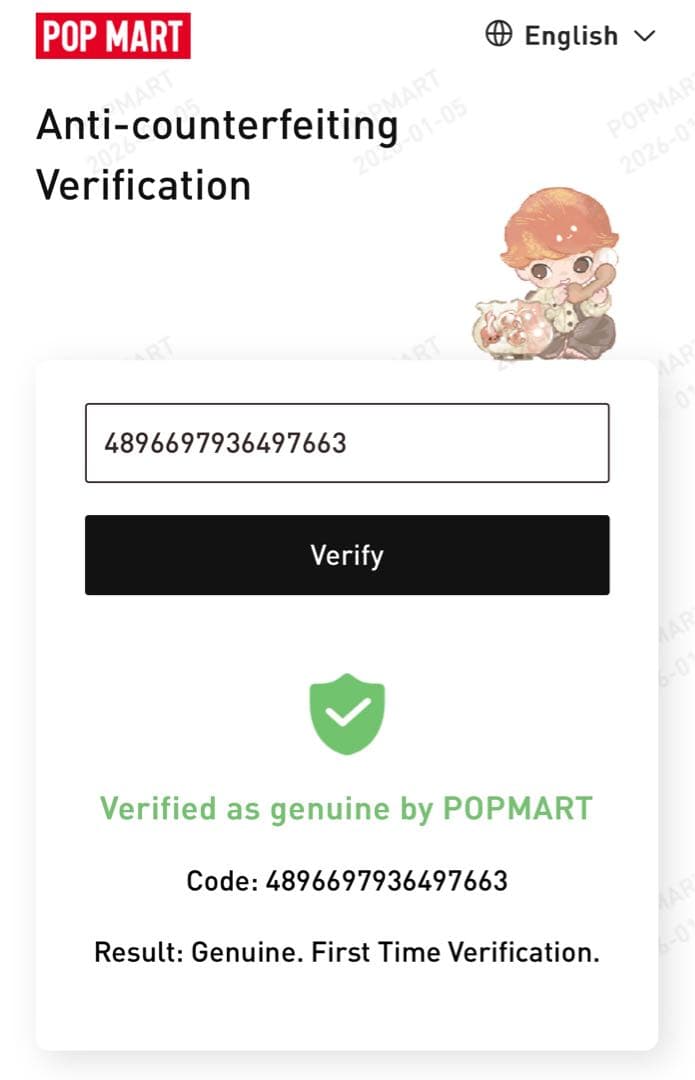Click the white checkmark inside the shield
Image resolution: width=695 pixels, height=1080 pixels.
[x=347, y=711]
